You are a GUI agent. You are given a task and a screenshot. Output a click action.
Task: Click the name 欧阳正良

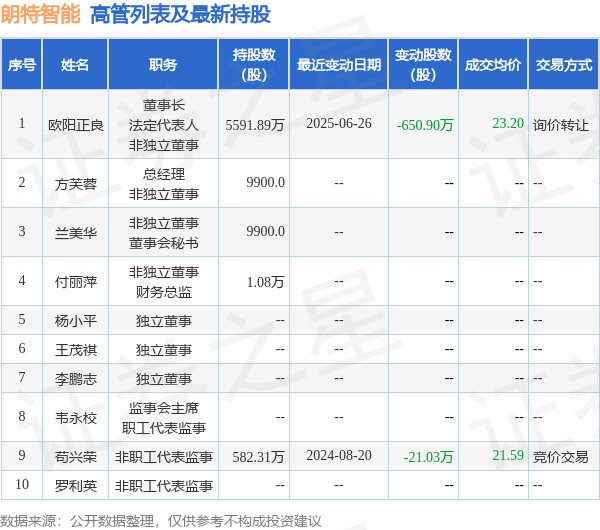tap(76, 125)
